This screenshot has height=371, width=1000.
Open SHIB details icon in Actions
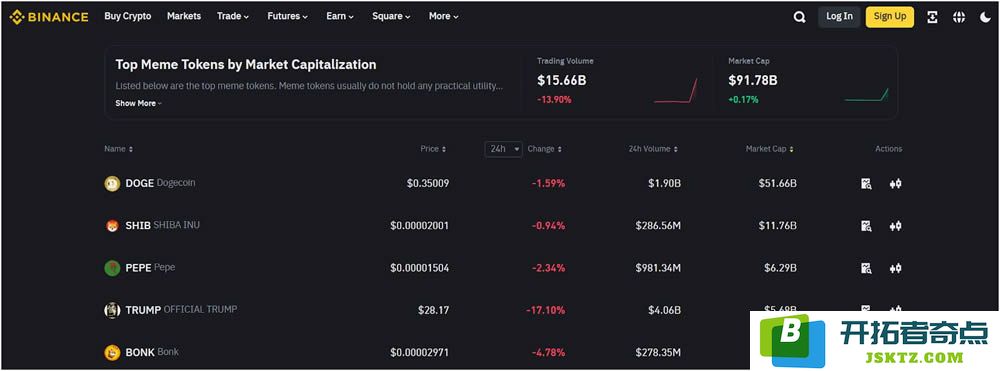[x=866, y=226]
